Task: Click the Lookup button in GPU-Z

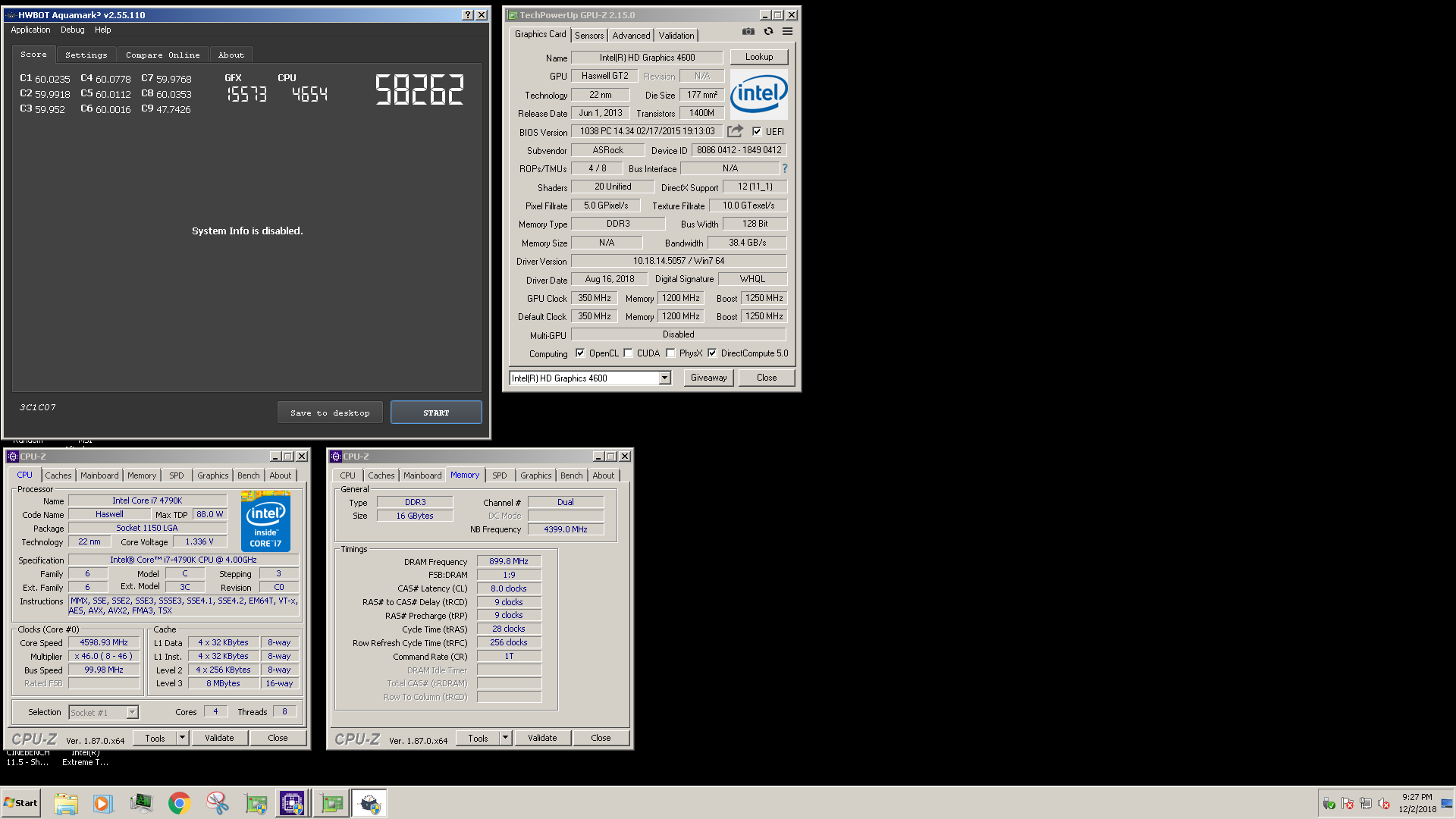Action: coord(759,57)
